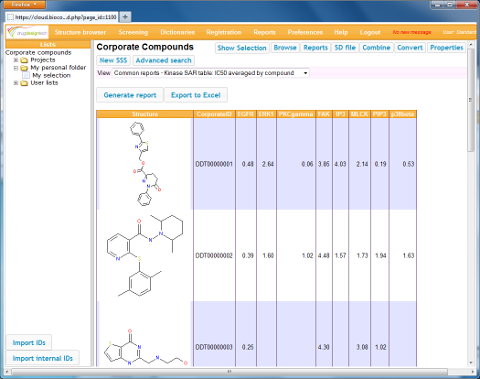The height and width of the screenshot is (379, 480).
Task: Click the My personal folder icon
Action: 24,68
